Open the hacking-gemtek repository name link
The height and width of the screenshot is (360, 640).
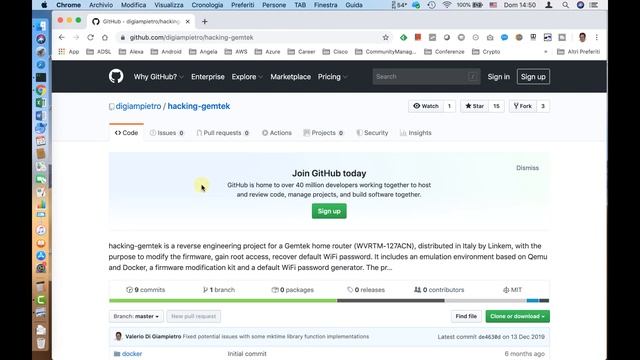point(199,106)
